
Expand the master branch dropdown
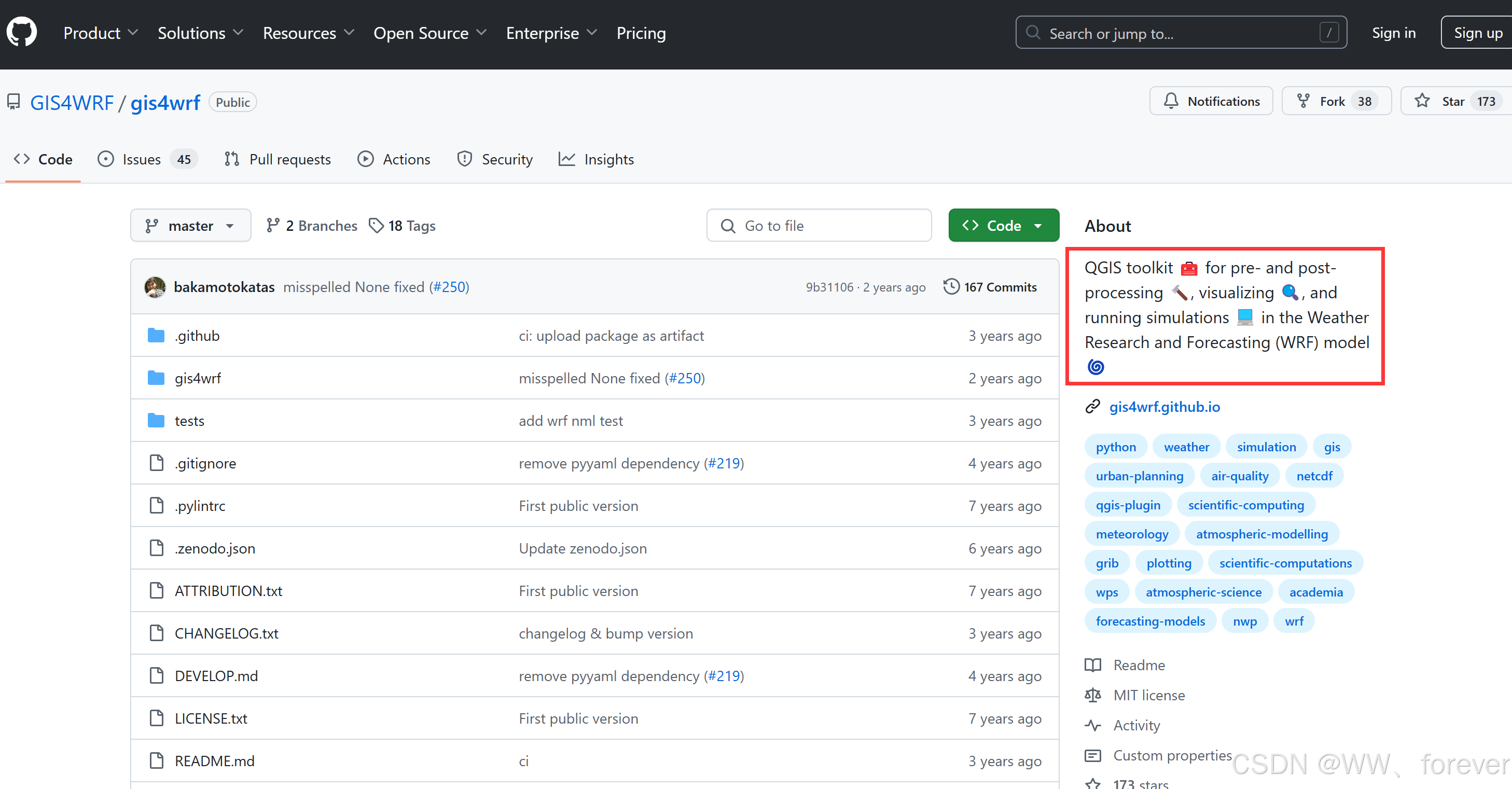click(190, 226)
